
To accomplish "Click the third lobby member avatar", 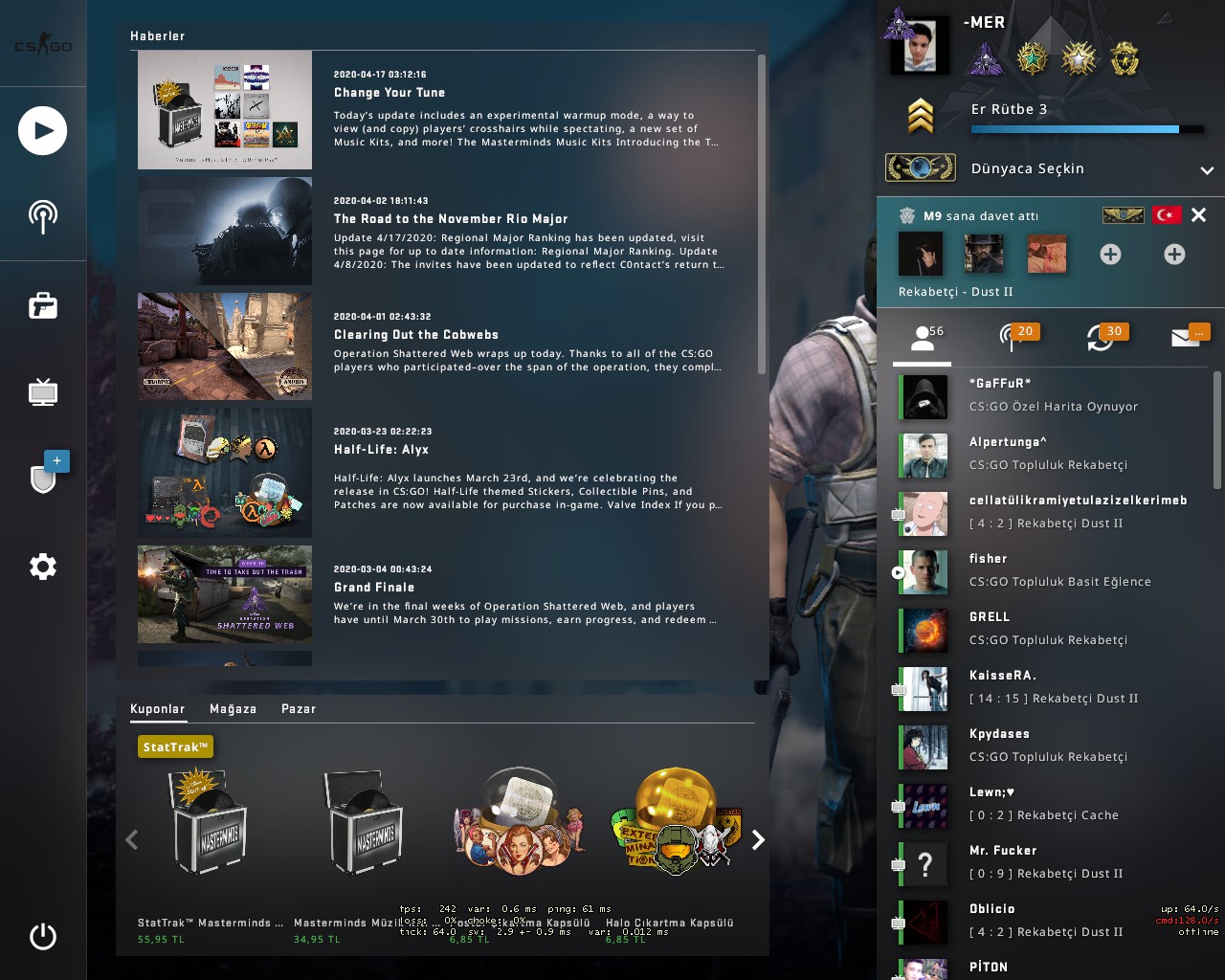I will pyautogui.click(x=1047, y=254).
